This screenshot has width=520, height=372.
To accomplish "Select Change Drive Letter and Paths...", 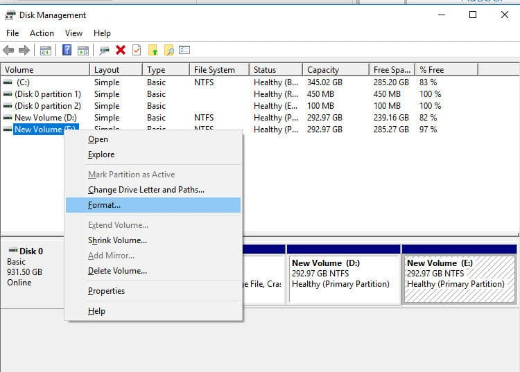I will pyautogui.click(x=146, y=190).
